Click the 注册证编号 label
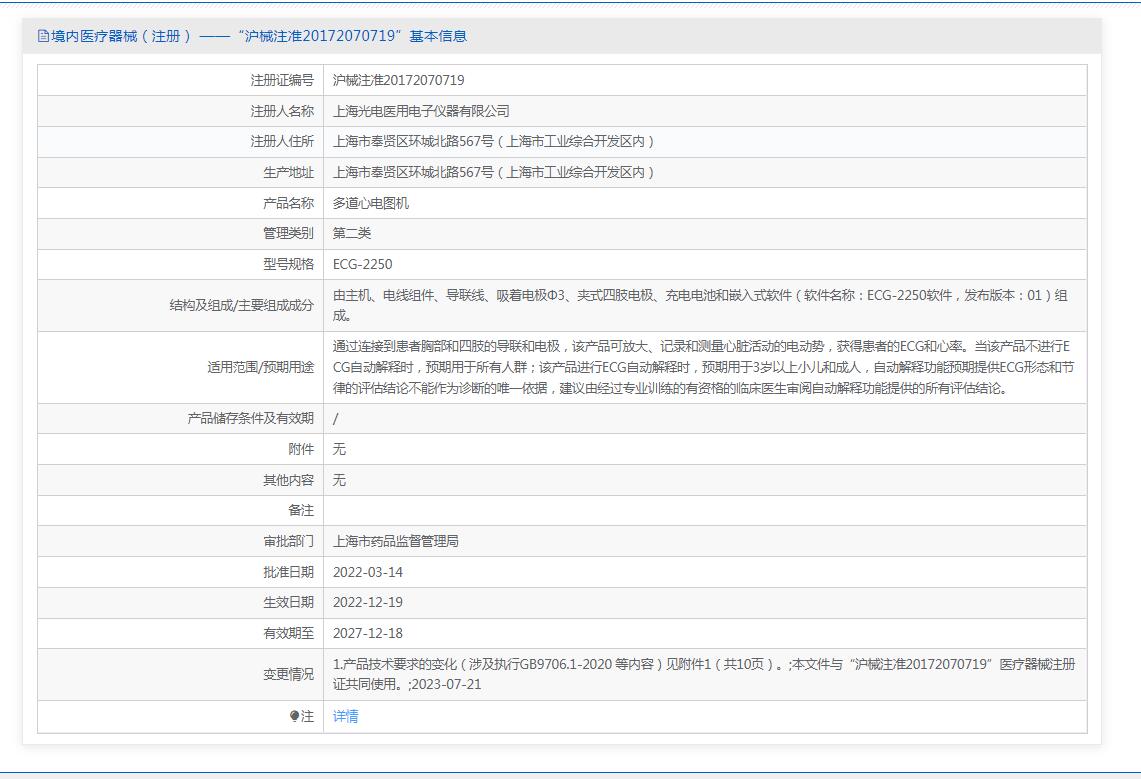The width and height of the screenshot is (1141, 779). 282,80
